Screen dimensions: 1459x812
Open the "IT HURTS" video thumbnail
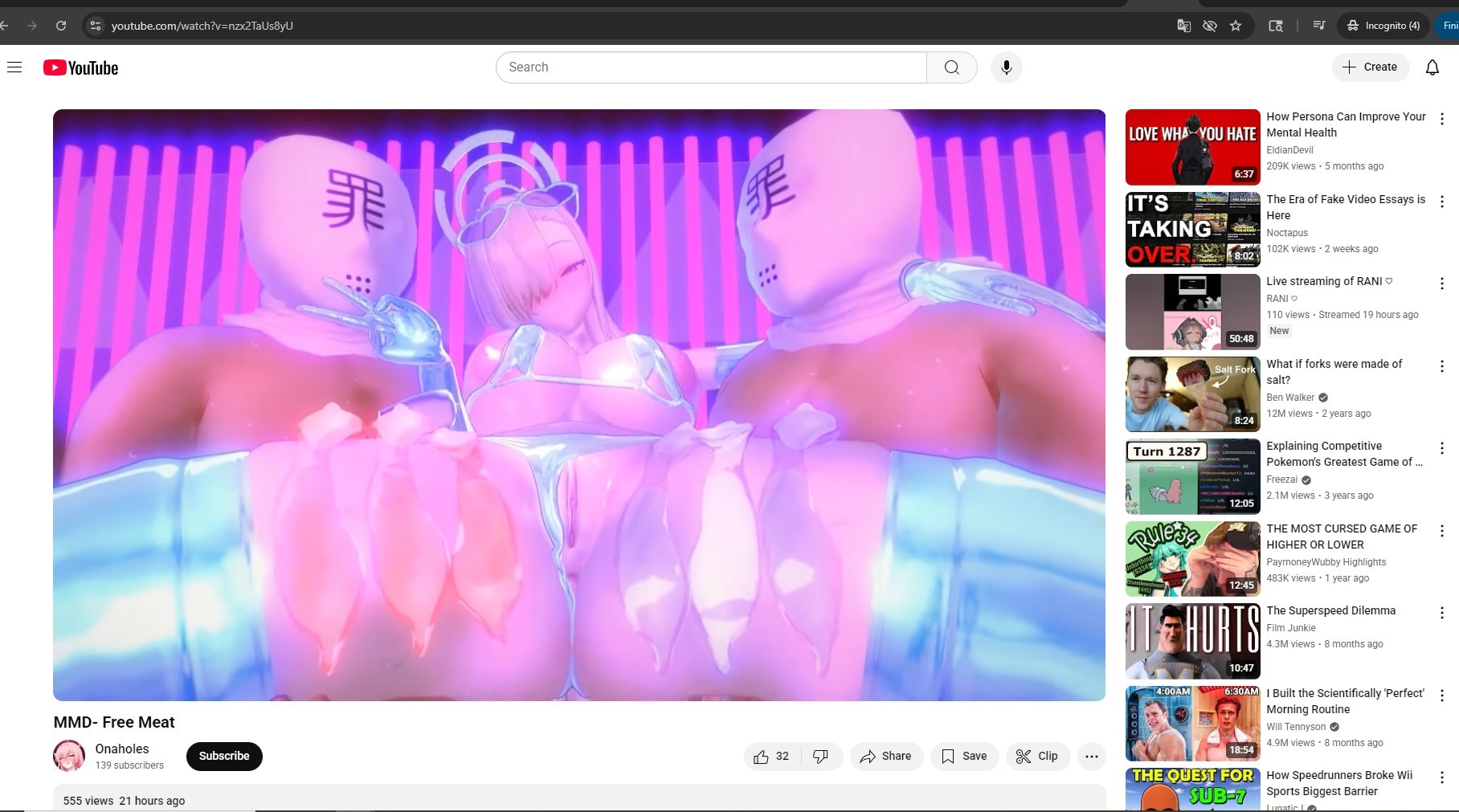[x=1192, y=641]
